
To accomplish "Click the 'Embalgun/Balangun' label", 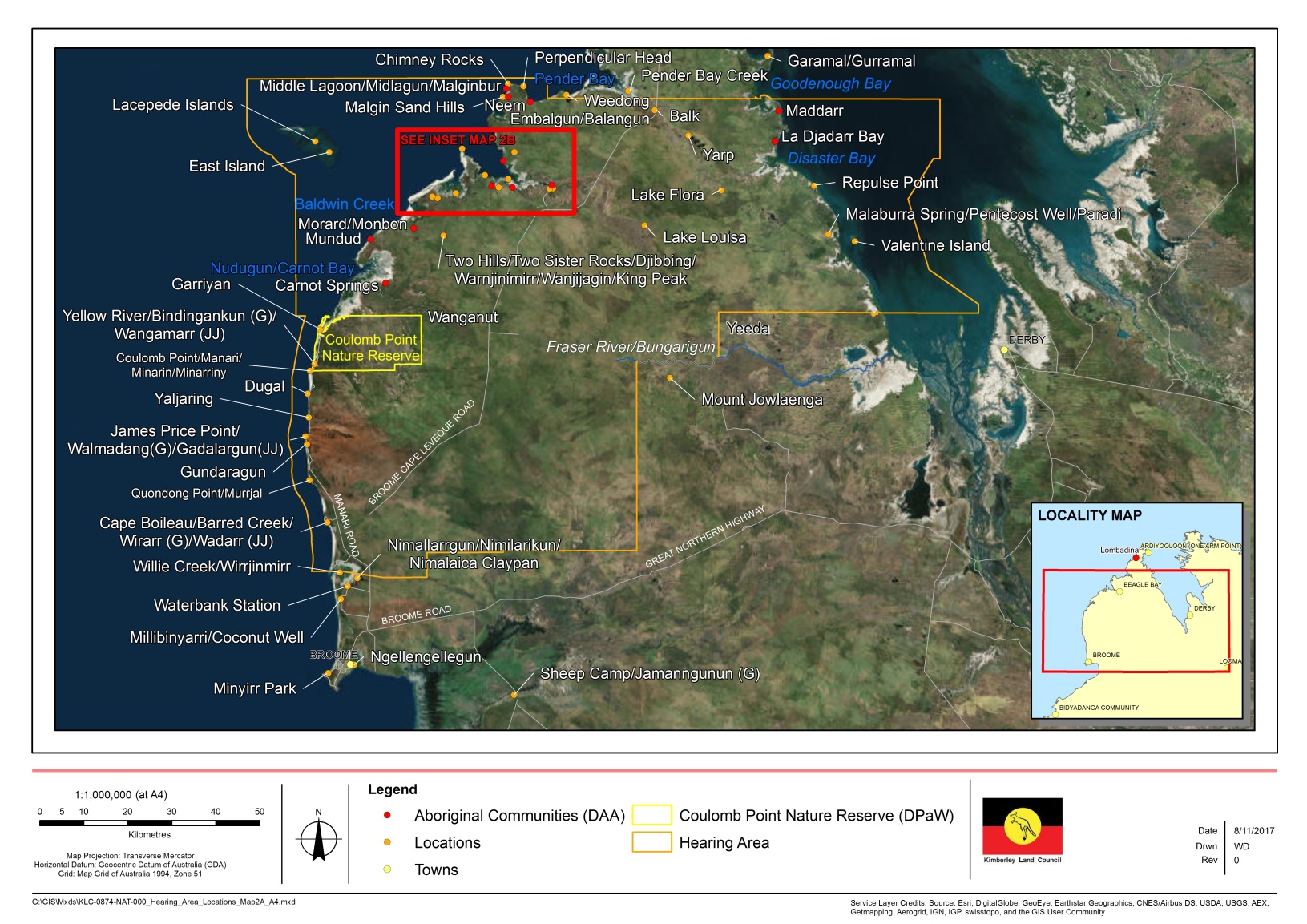I will pyautogui.click(x=579, y=119).
